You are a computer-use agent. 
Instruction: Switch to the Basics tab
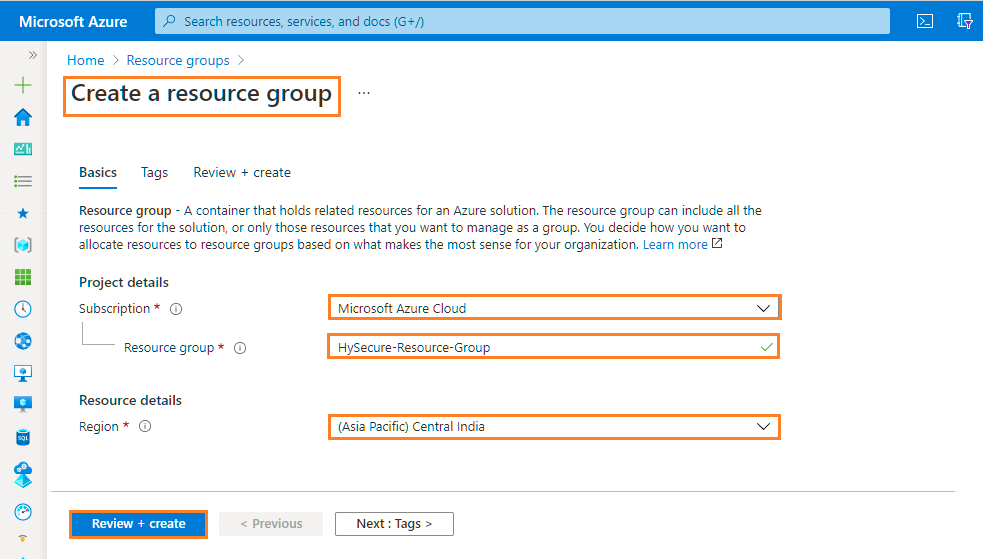[x=98, y=172]
